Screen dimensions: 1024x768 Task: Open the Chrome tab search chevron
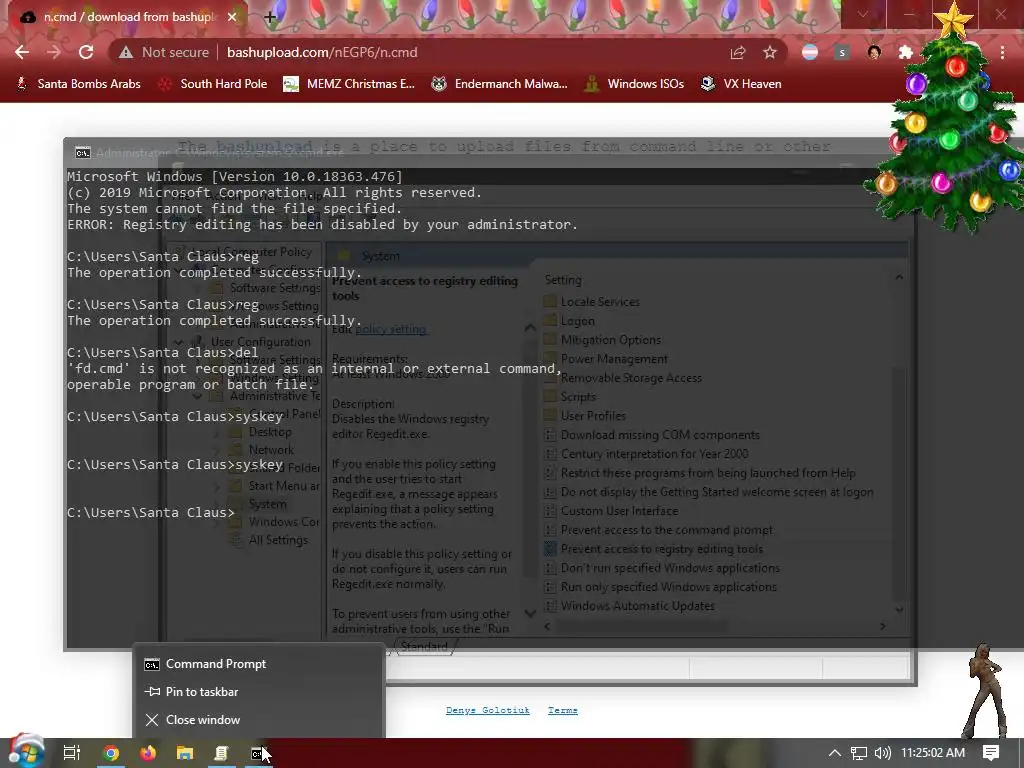(863, 14)
